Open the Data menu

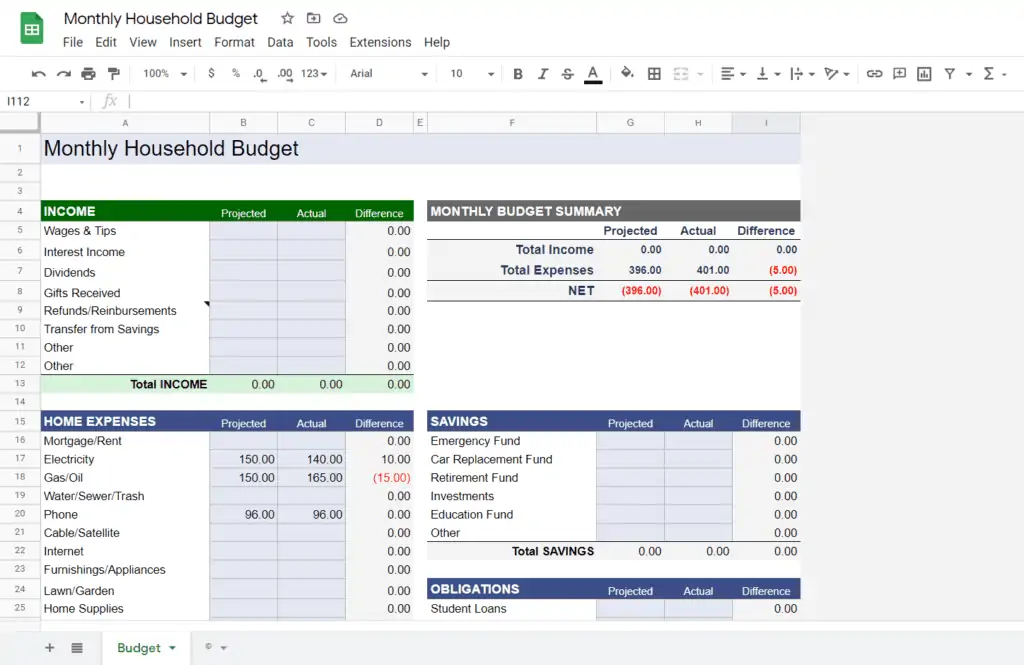280,42
